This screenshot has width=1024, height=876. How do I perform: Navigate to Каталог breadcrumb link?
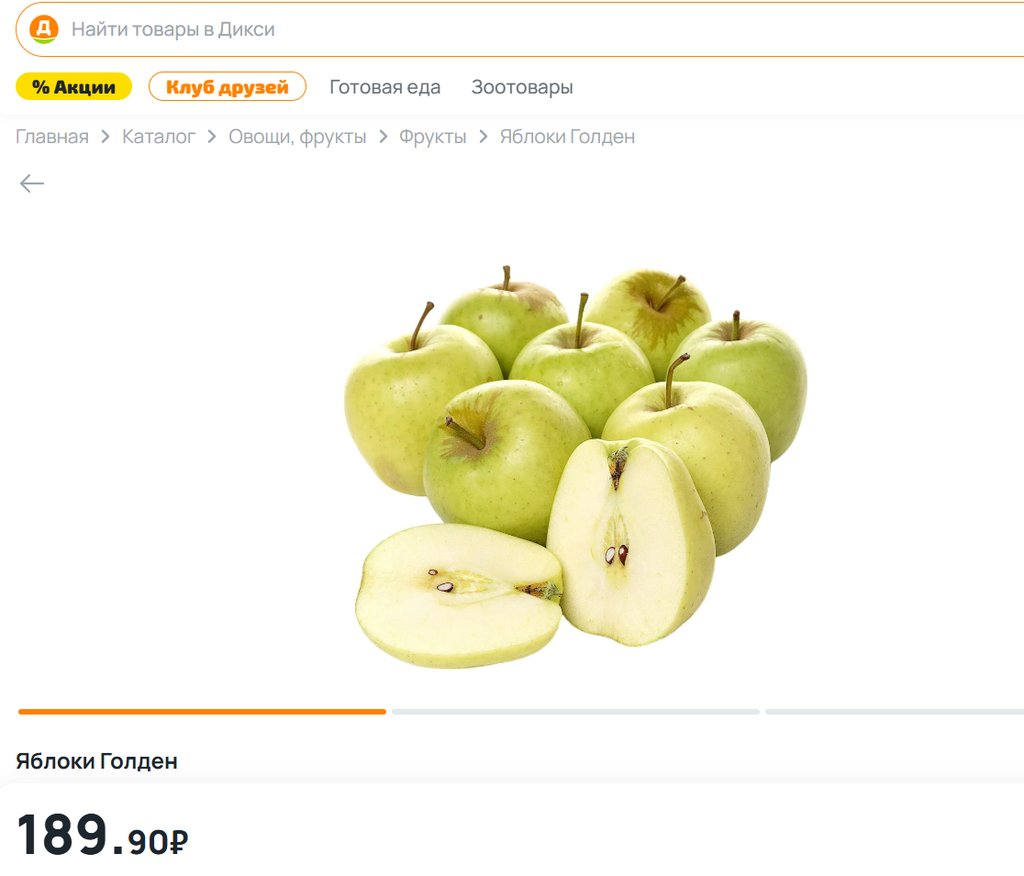(159, 137)
